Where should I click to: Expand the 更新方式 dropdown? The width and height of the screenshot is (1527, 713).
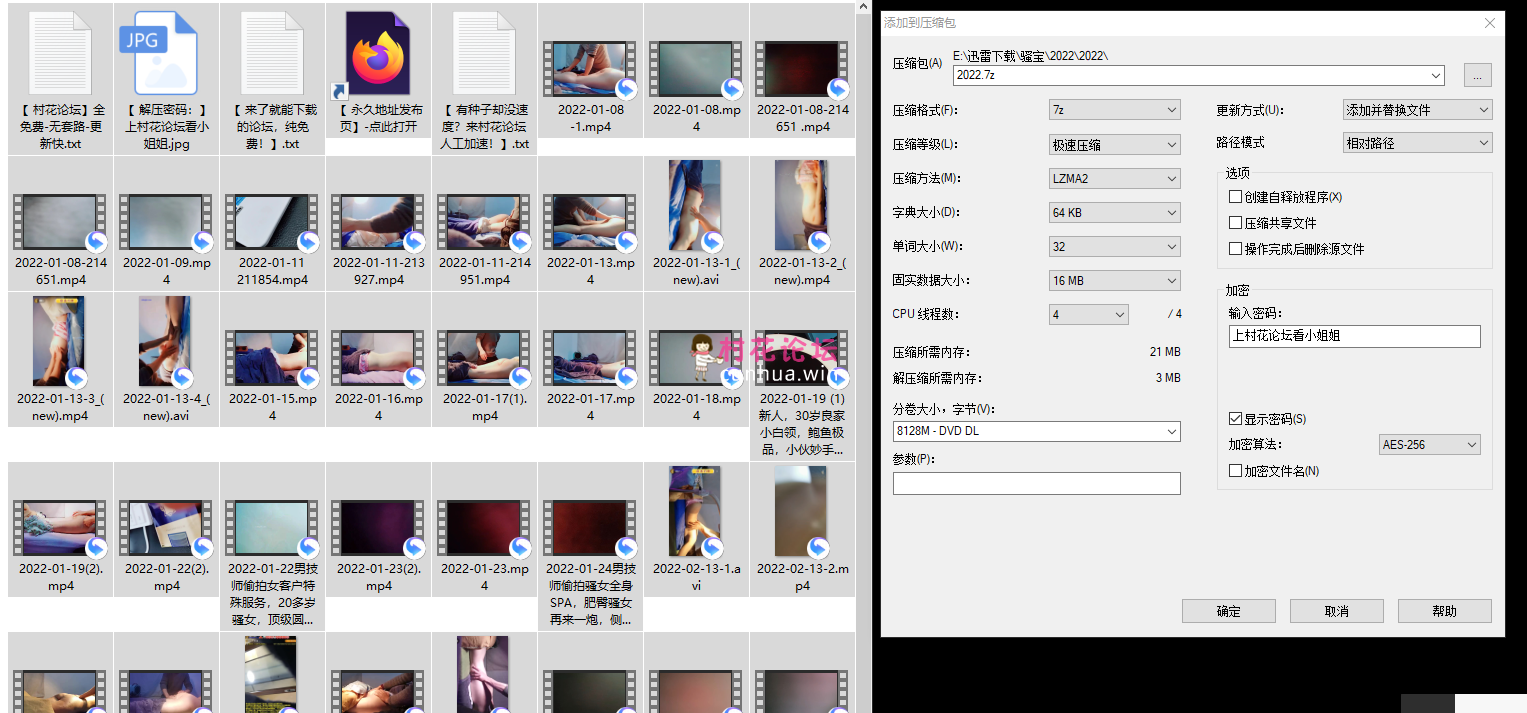(1417, 110)
